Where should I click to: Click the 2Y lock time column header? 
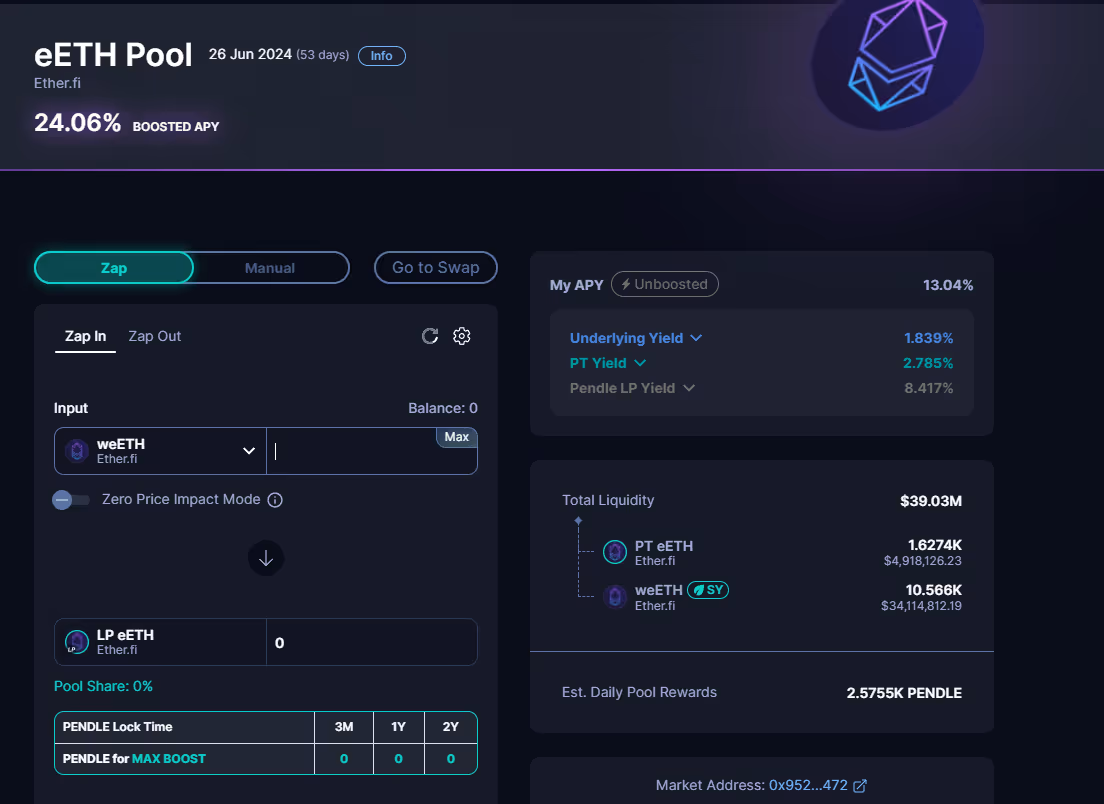coord(451,727)
